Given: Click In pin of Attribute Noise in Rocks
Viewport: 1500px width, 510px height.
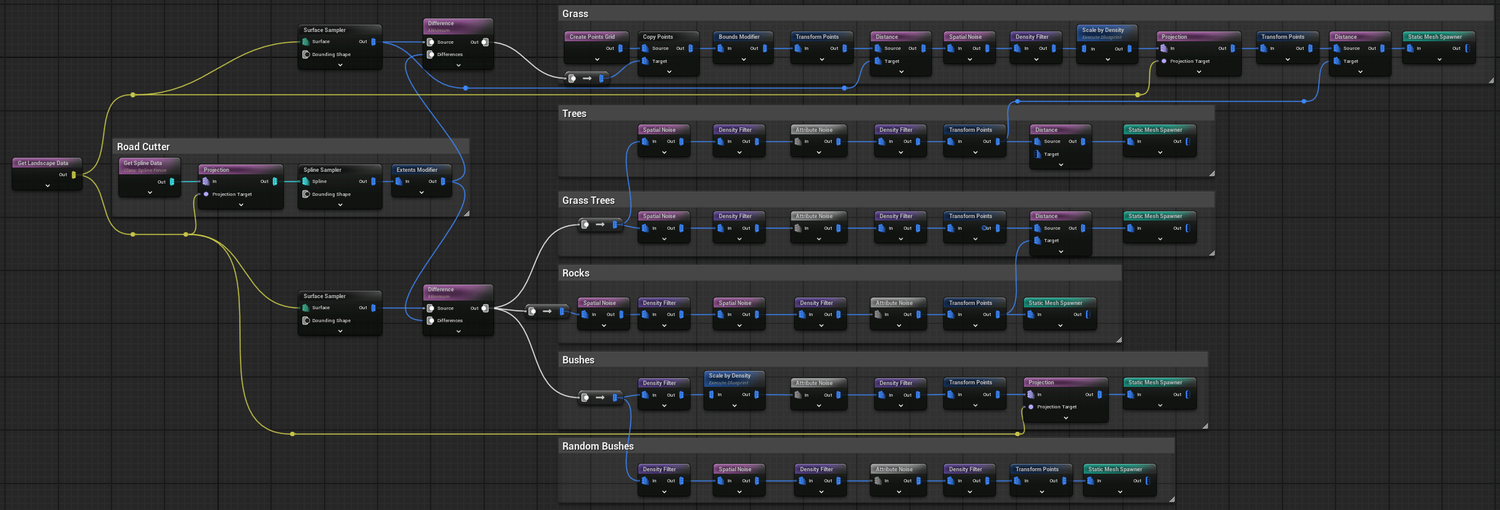Looking at the screenshot, I should click(x=877, y=315).
